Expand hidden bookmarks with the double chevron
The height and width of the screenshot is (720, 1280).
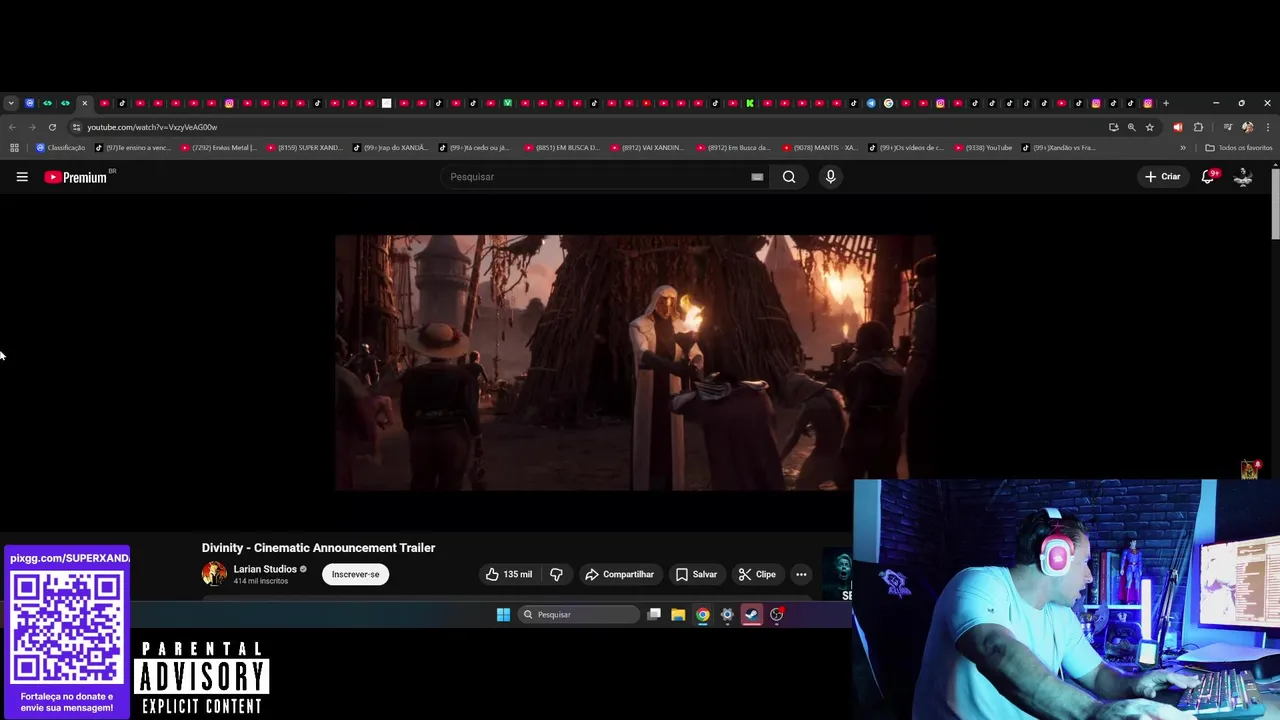tap(1183, 148)
